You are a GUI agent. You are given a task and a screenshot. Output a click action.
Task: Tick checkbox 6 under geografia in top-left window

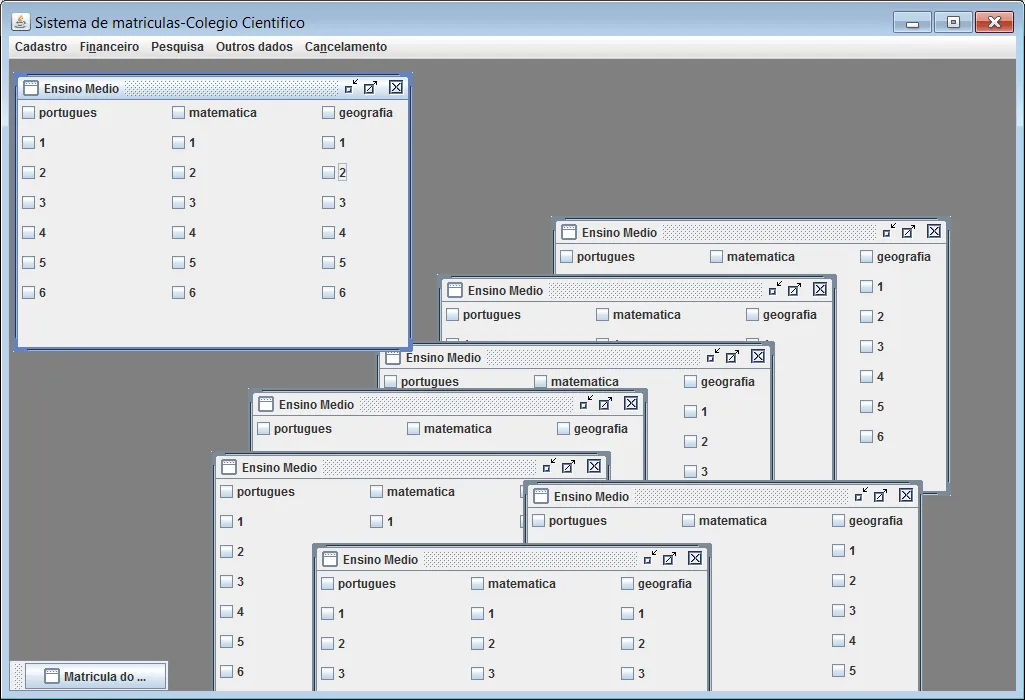334,293
